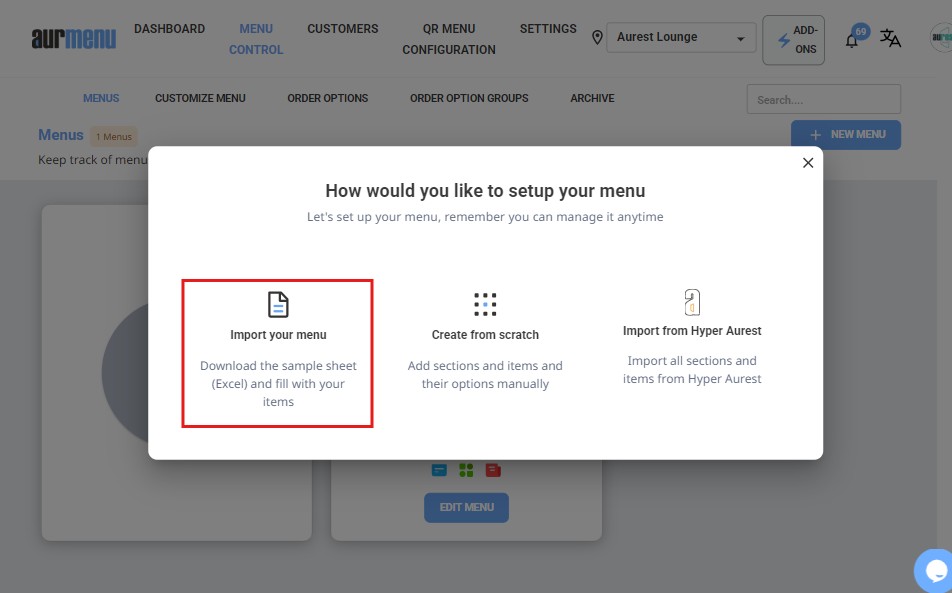Go to QR Menu Configuration
Viewport: 952px width, 593px height.
pos(449,39)
